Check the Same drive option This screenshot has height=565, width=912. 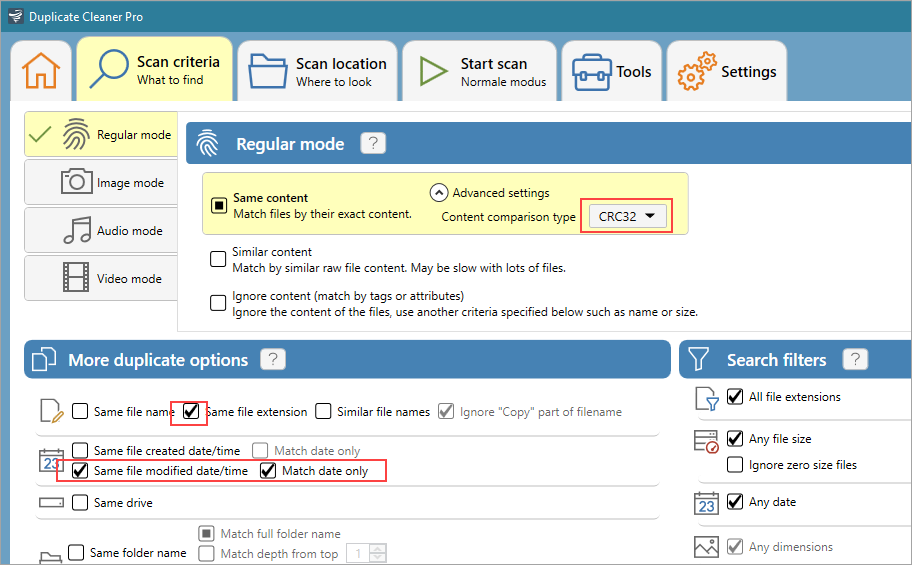point(80,502)
